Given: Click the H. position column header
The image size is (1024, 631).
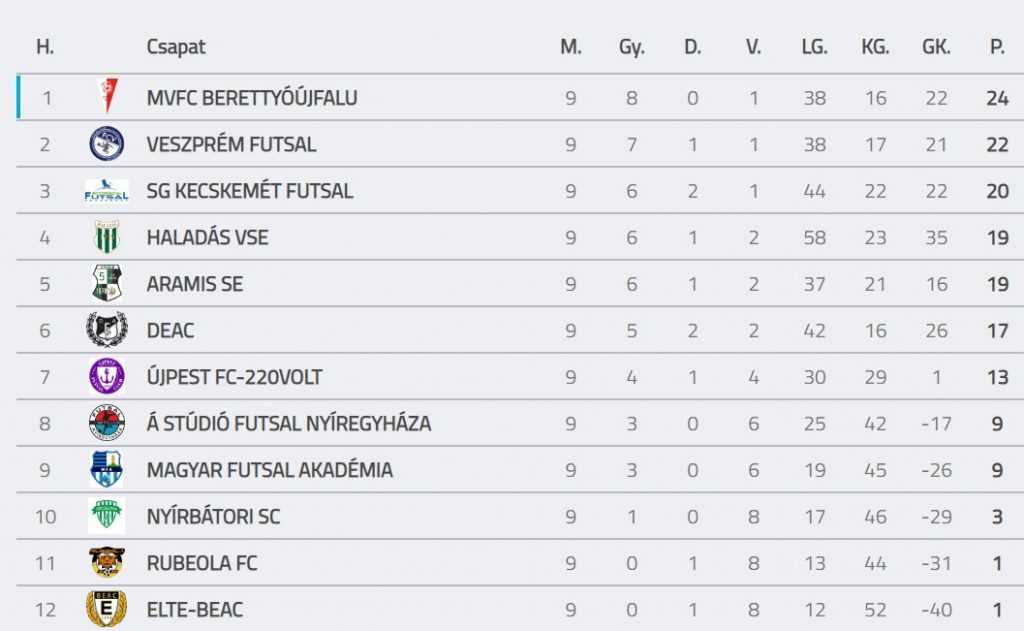Looking at the screenshot, I should coord(45,47).
